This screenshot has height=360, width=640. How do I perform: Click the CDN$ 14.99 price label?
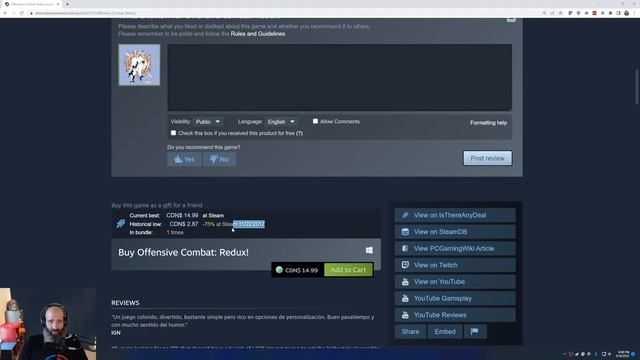301,270
